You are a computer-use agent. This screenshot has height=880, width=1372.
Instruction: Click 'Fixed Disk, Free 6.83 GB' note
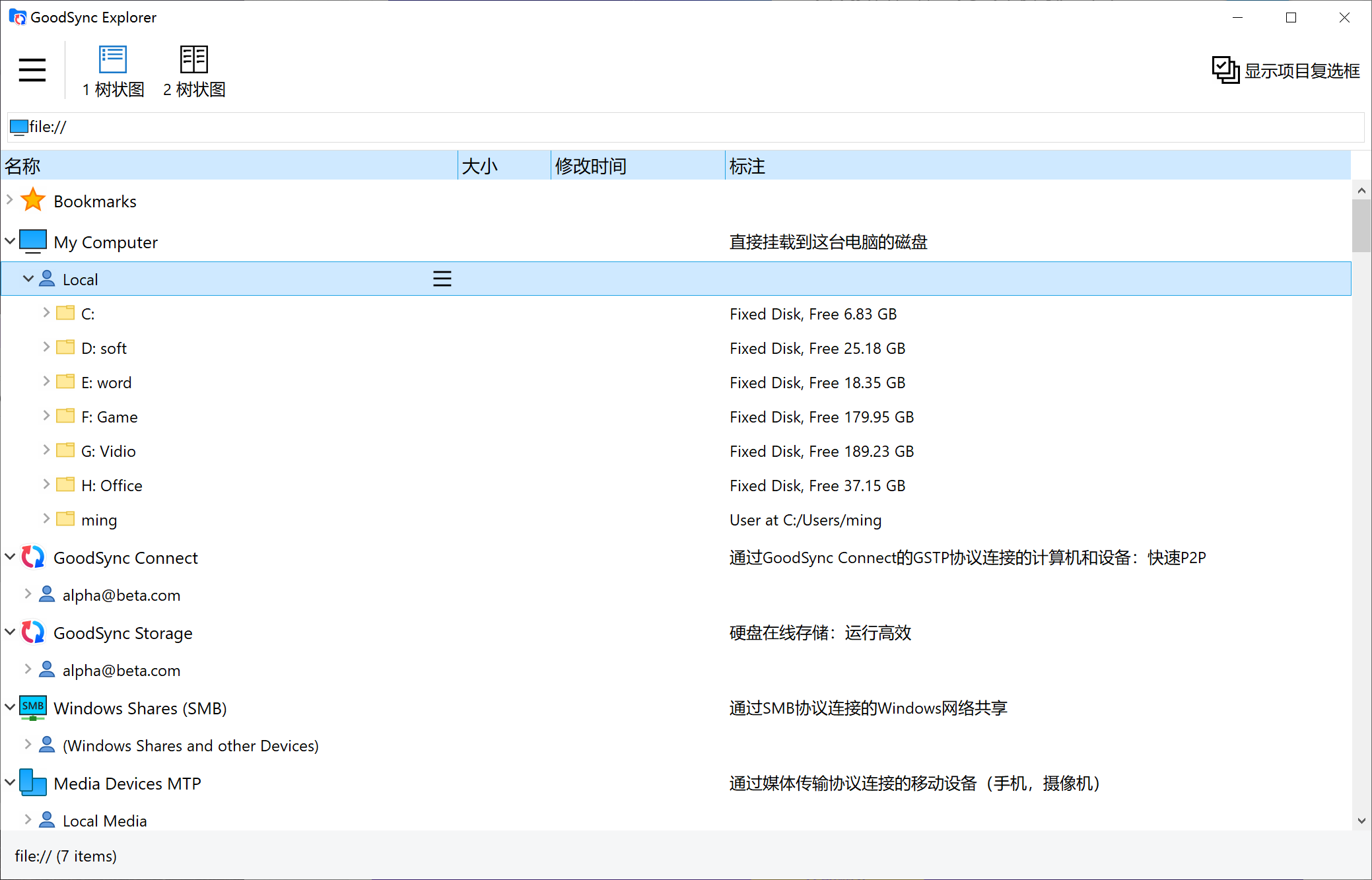click(813, 314)
